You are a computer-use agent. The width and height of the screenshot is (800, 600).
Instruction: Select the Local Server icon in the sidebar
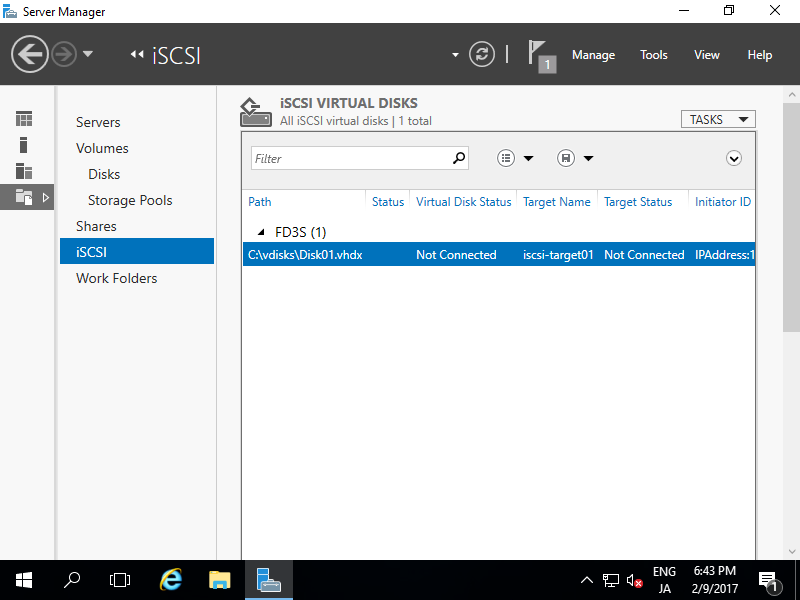pos(23,145)
